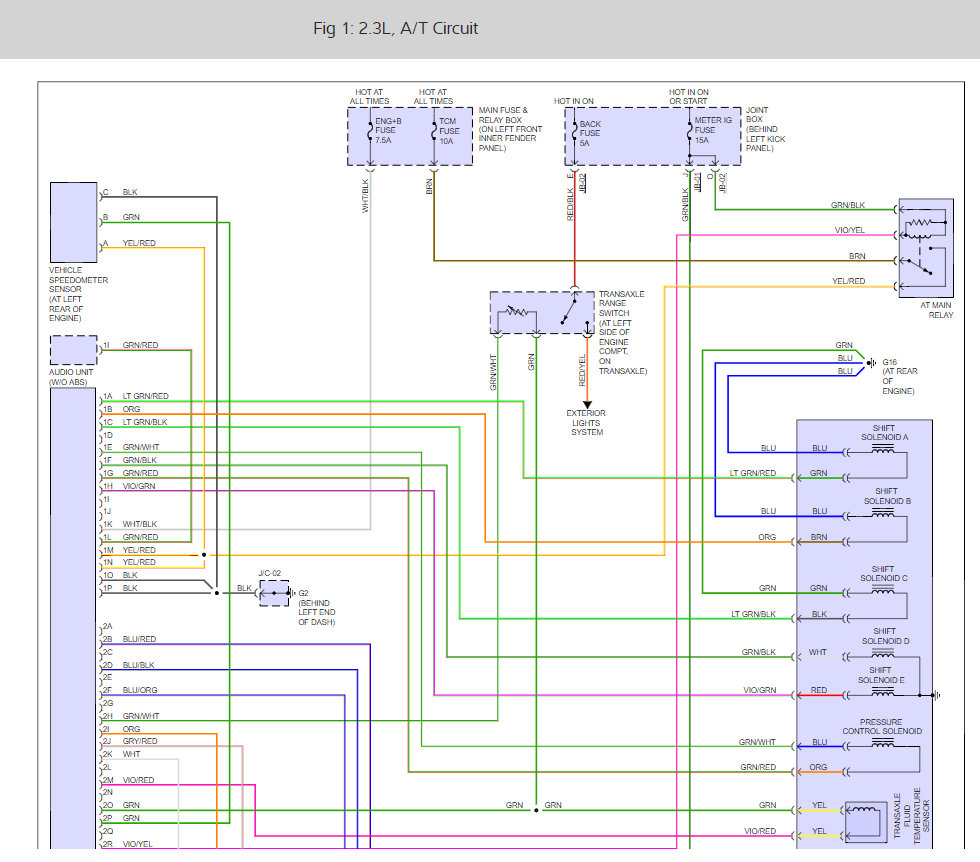
Task: Select the ENG+B FUSE 7.5A label
Action: [x=388, y=131]
